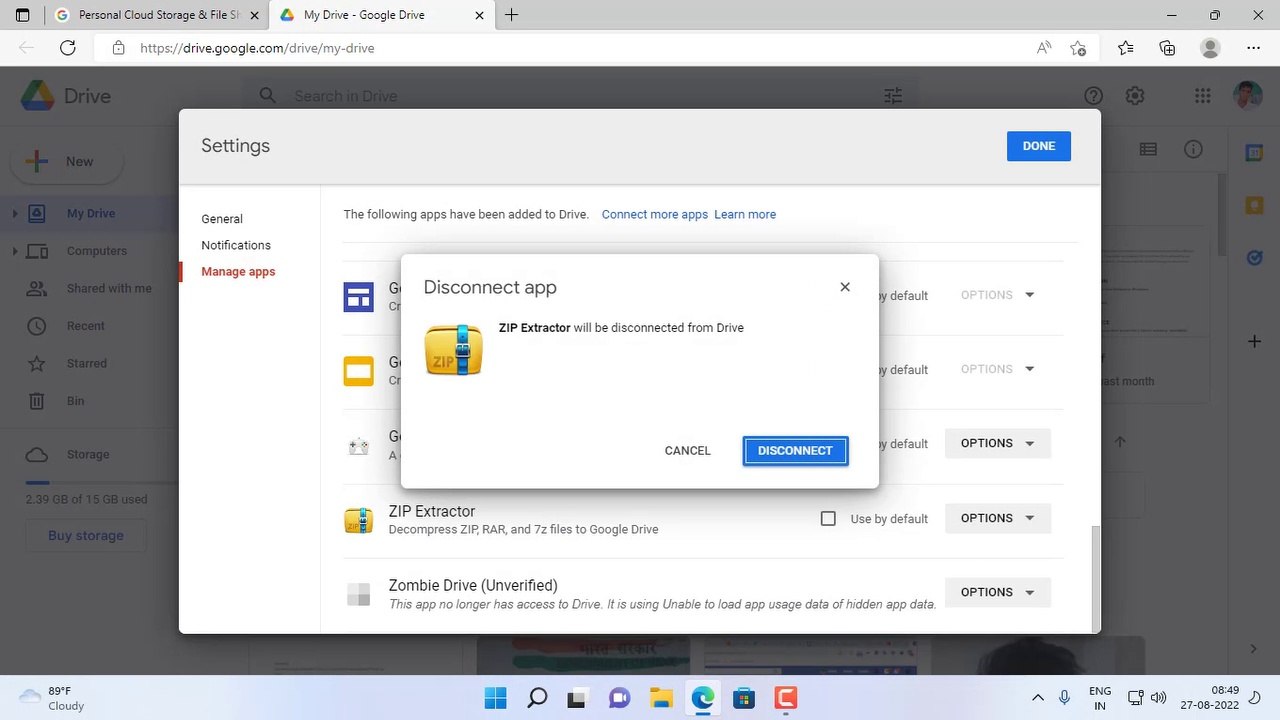Open the Google account profile picture
Screen dimensions: 1280x720
1248,96
